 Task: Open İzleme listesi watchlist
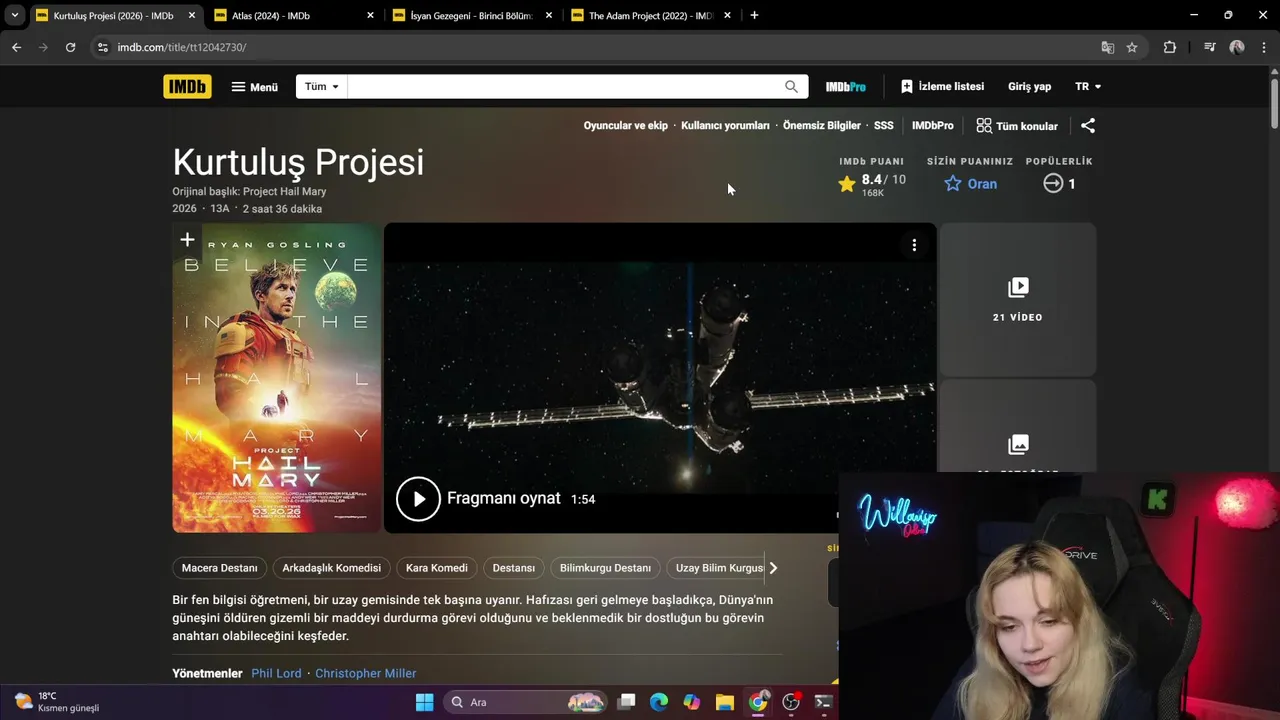point(942,87)
